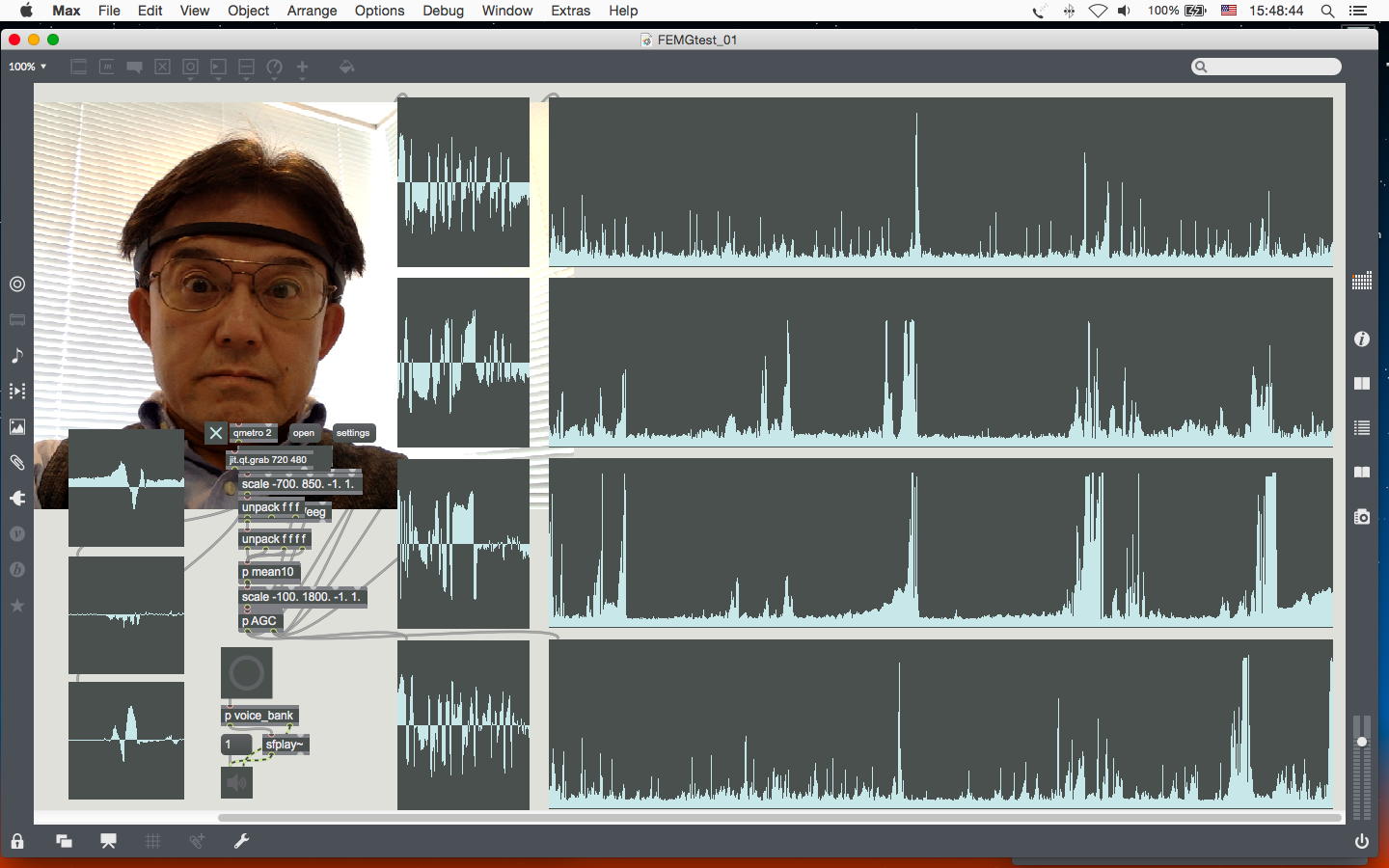
Task: Click the wrench icon in bottom toolbar
Action: click(x=241, y=841)
